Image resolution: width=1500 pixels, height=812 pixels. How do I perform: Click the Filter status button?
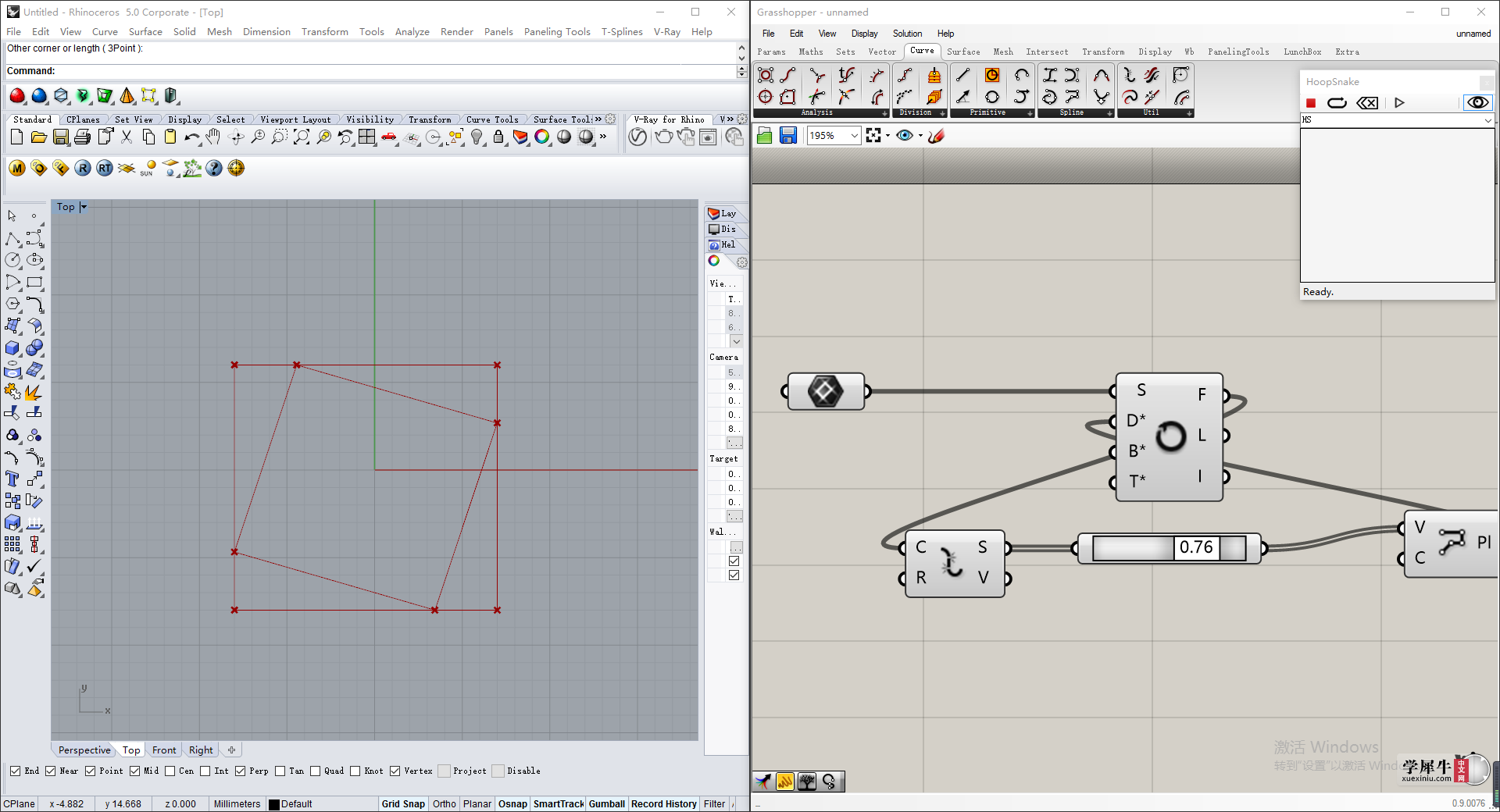tap(714, 804)
